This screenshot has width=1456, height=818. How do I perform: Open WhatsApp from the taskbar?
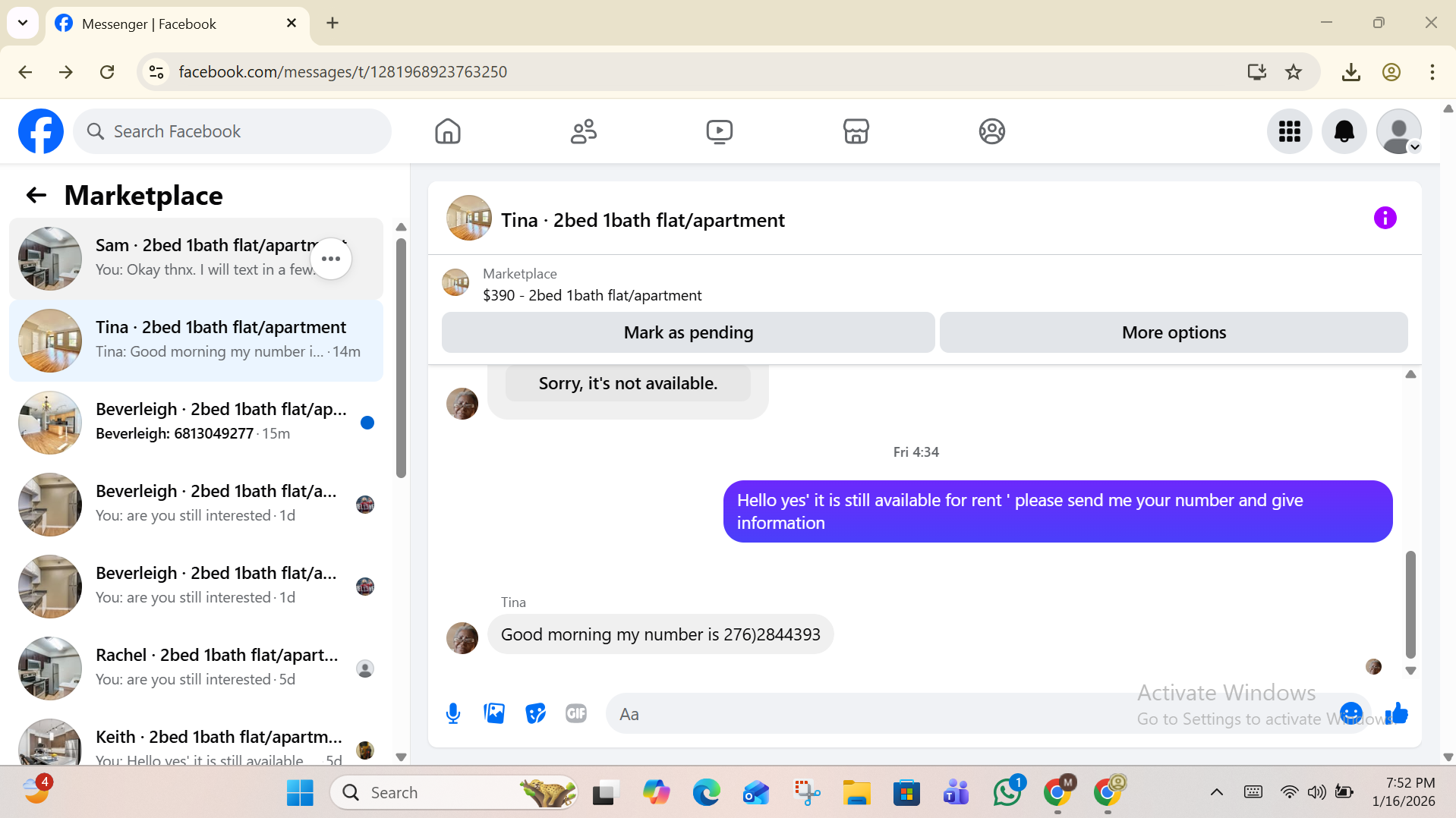tap(1007, 792)
